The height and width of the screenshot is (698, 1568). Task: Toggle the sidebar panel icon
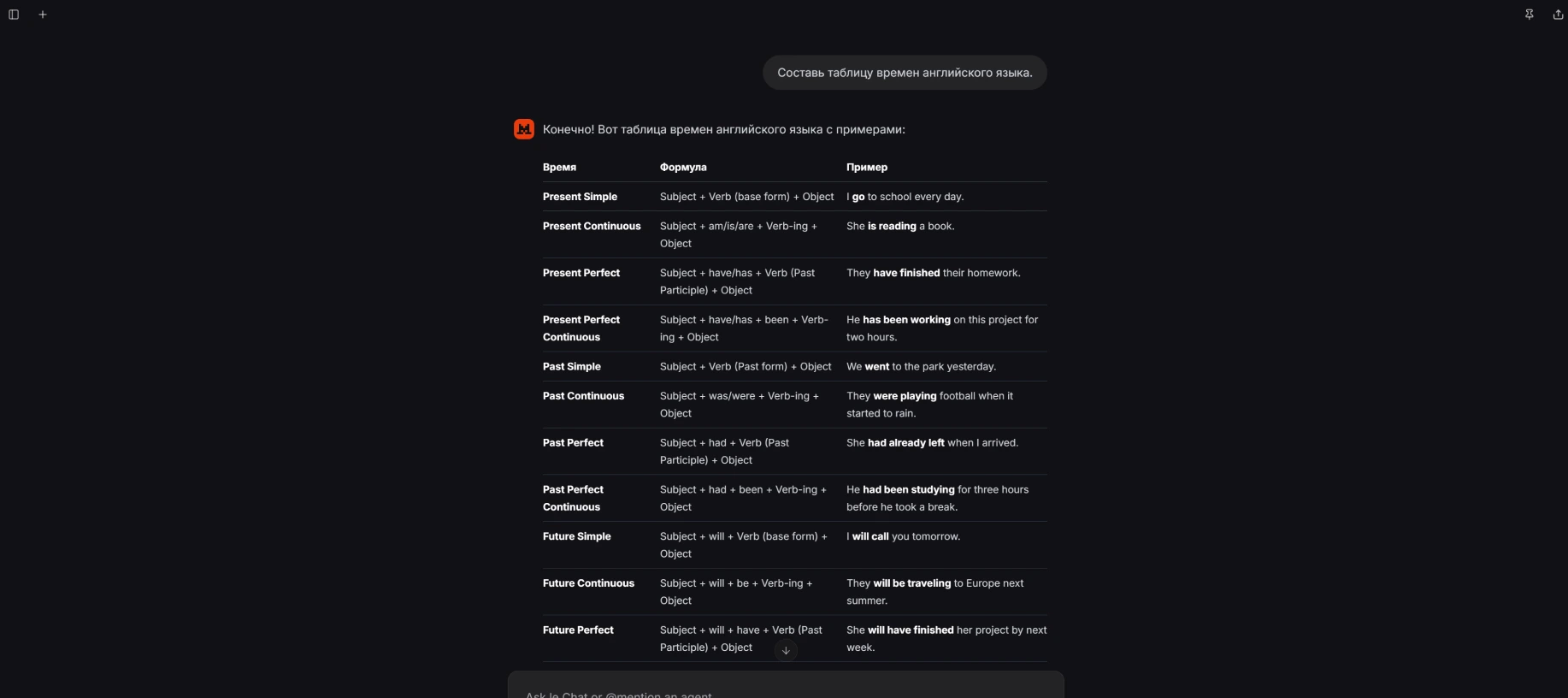click(x=14, y=15)
